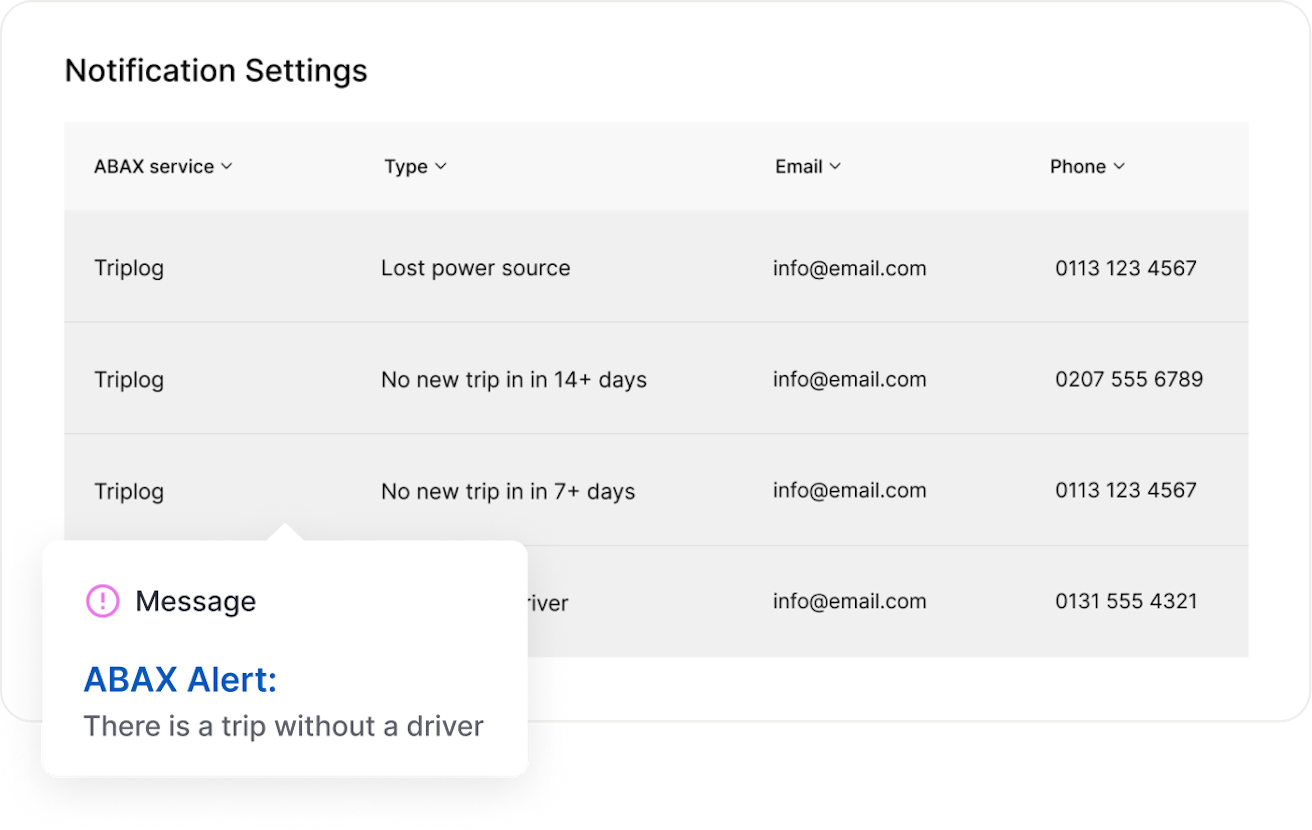Click No new trip in in 7+ days
1312x830 pixels.
tap(508, 492)
